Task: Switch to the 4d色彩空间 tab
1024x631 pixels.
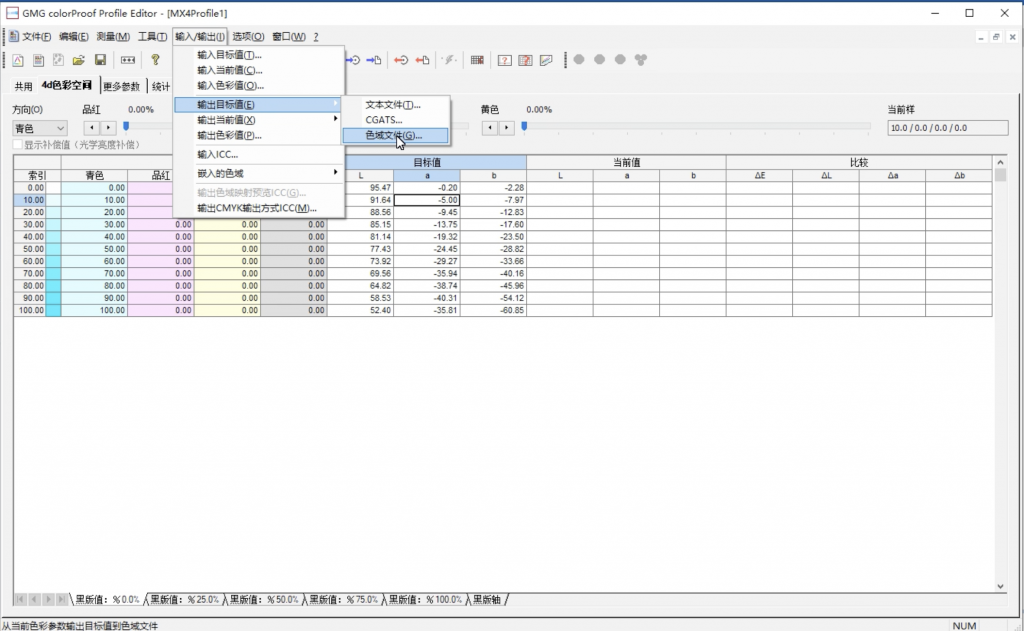Action: pos(67,85)
